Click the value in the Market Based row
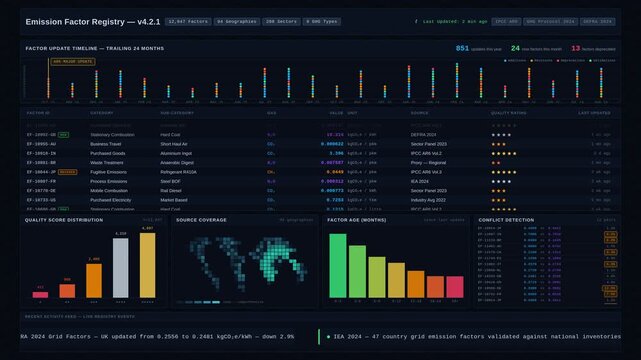641x360 pixels. (335, 200)
